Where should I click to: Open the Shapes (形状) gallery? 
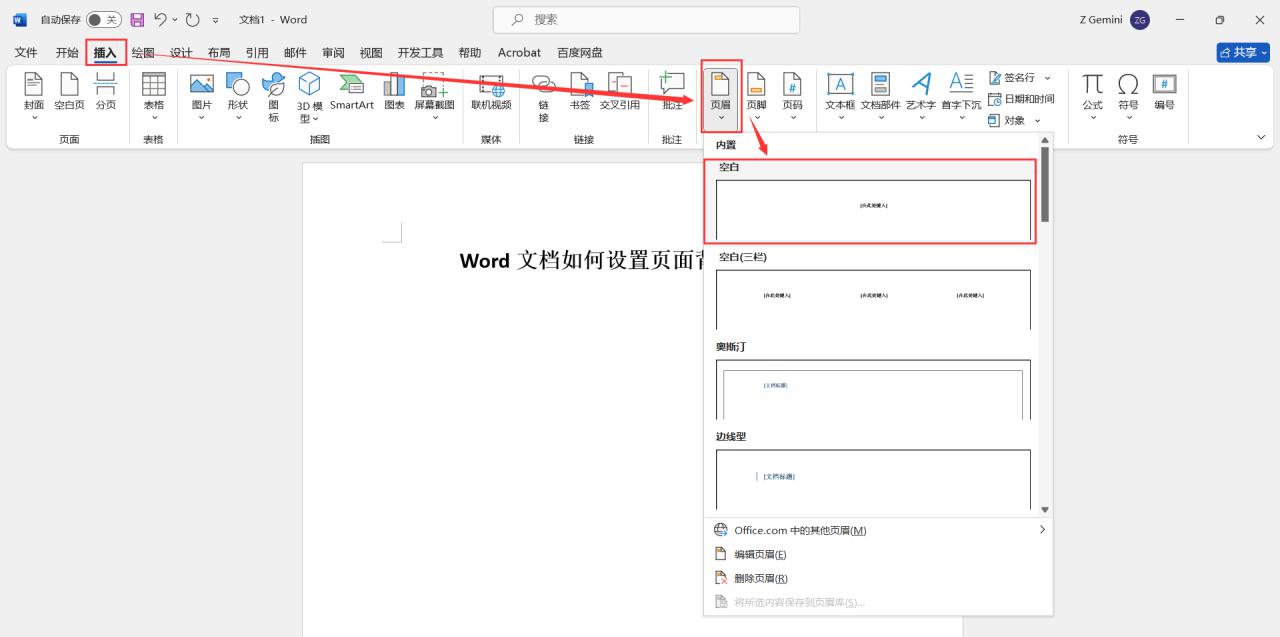[237, 96]
